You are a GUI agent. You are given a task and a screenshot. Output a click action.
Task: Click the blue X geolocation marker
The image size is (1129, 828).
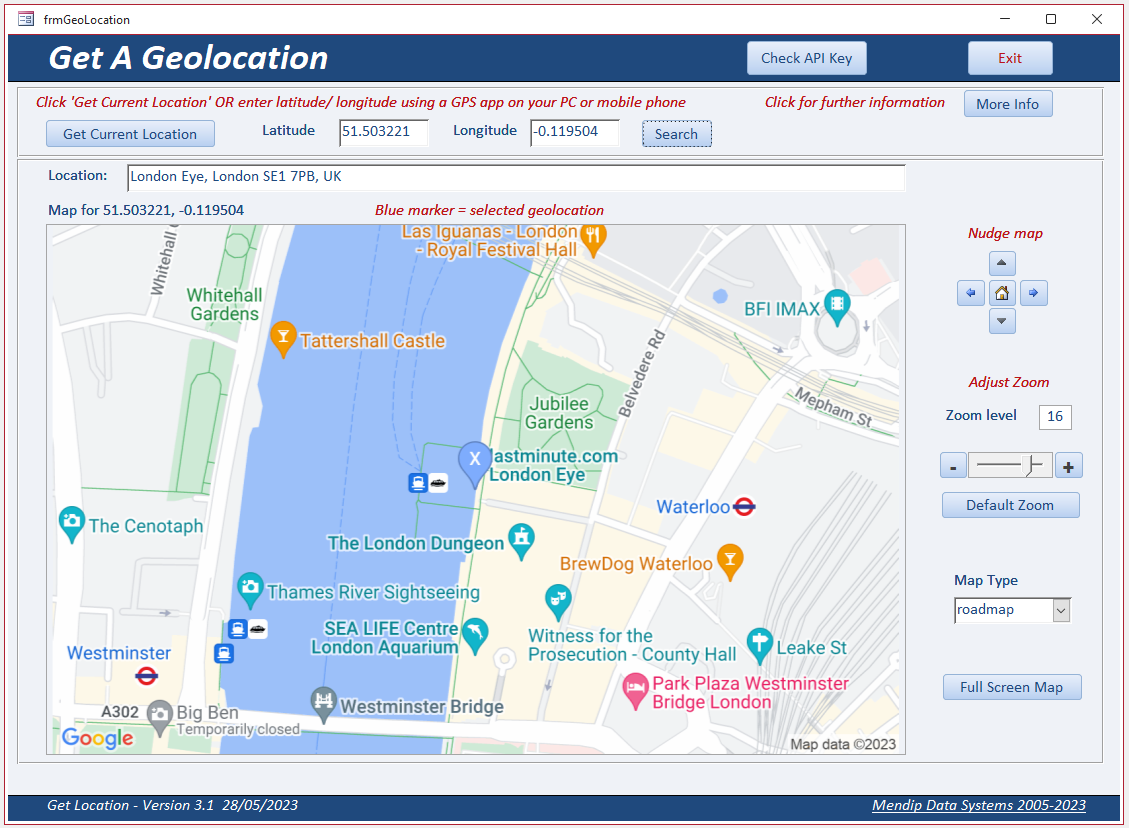474,461
